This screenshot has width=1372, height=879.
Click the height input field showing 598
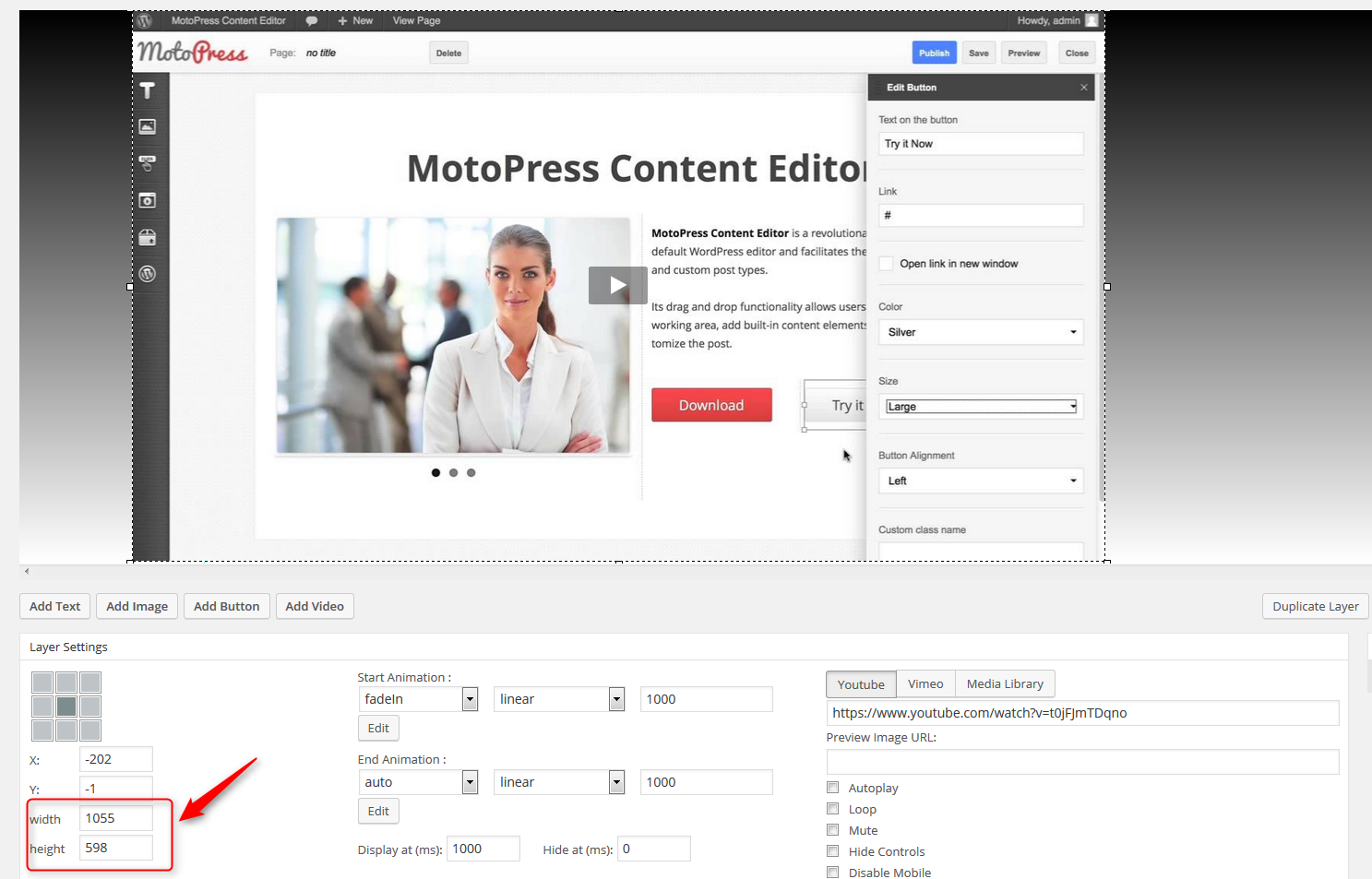[x=116, y=848]
